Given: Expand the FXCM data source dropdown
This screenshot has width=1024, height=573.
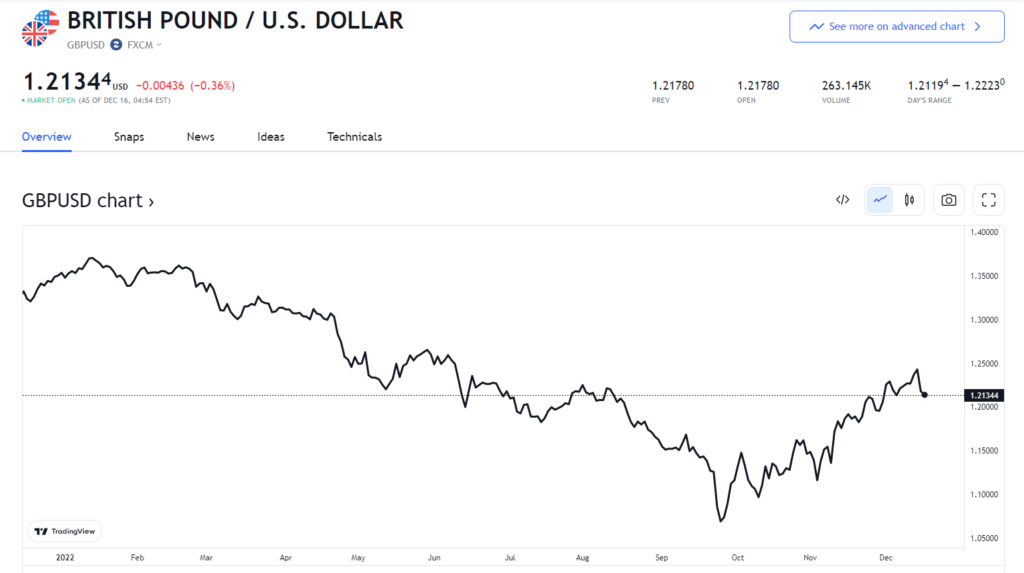Looking at the screenshot, I should point(144,45).
